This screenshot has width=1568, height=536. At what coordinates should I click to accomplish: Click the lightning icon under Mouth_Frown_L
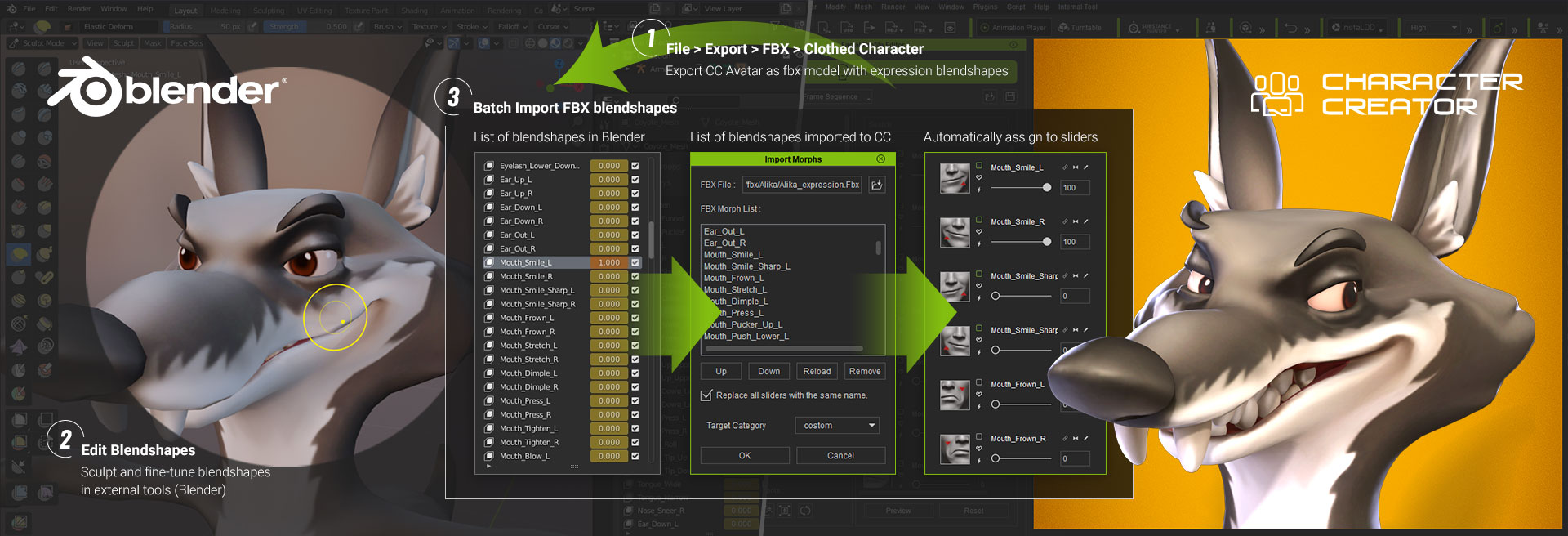click(978, 407)
